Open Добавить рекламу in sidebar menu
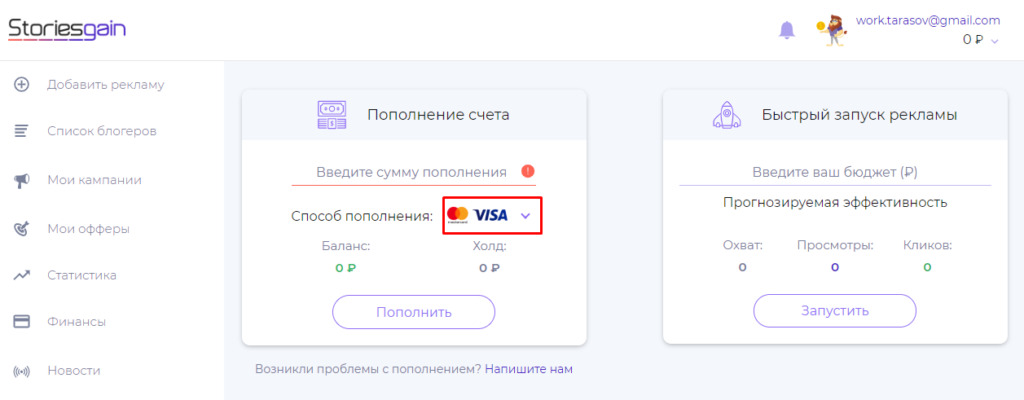Image resolution: width=1024 pixels, height=400 pixels. [x=105, y=85]
